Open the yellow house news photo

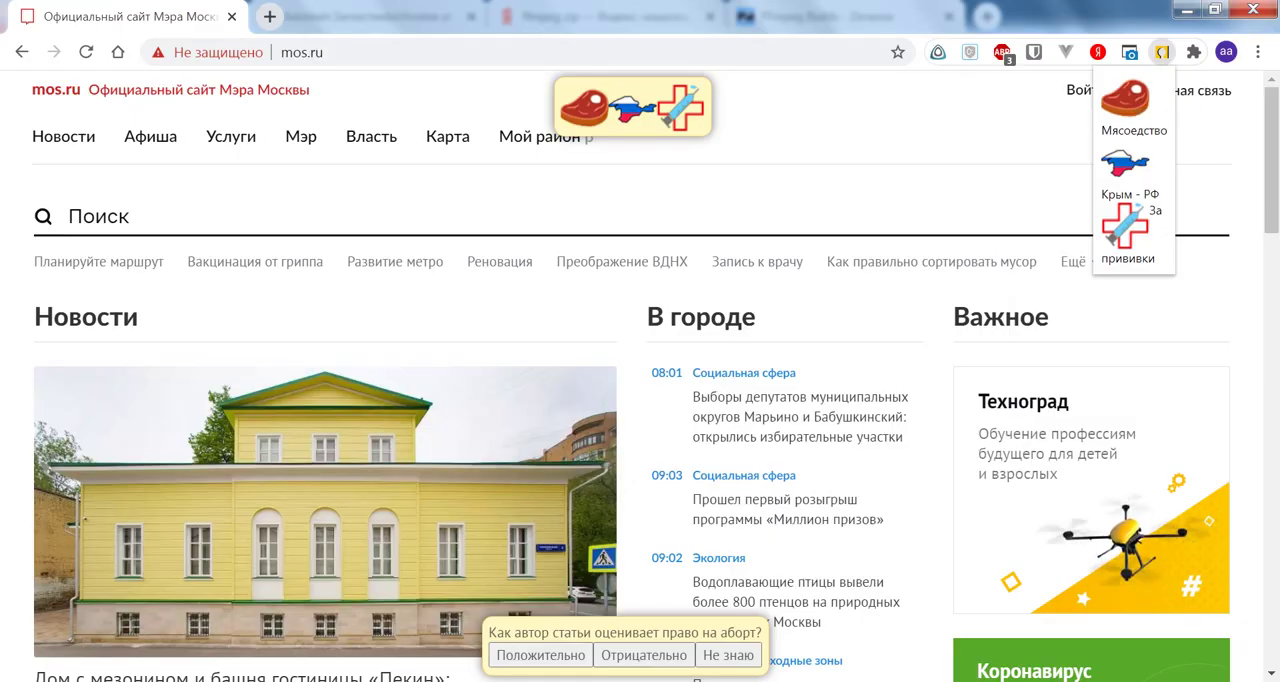(325, 511)
